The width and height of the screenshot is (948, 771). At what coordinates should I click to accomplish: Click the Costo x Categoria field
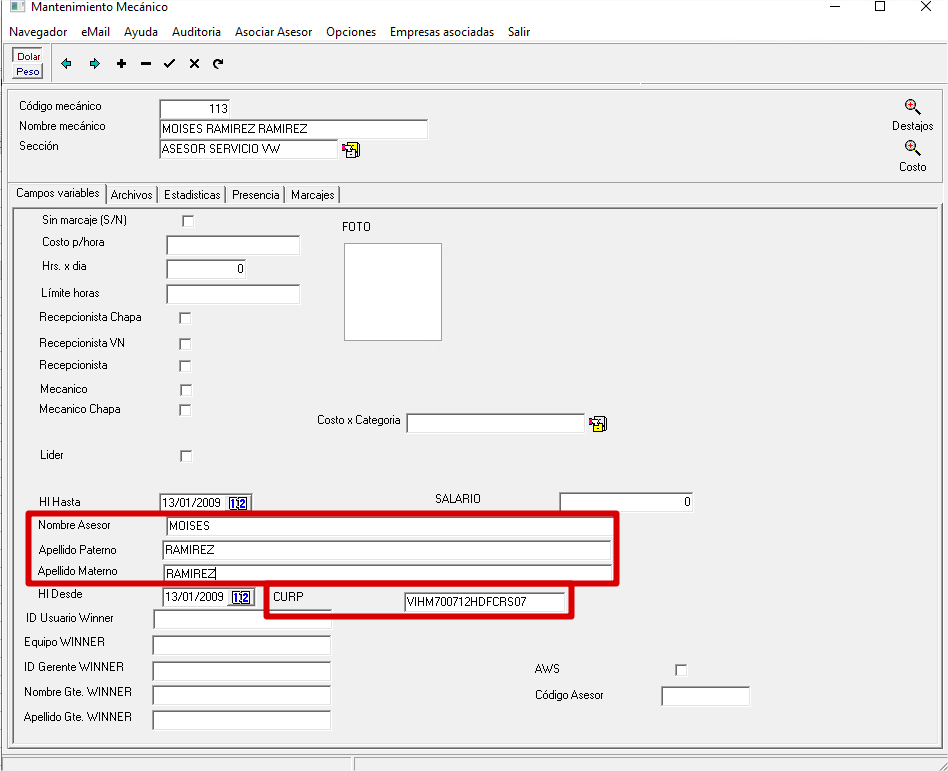[495, 423]
